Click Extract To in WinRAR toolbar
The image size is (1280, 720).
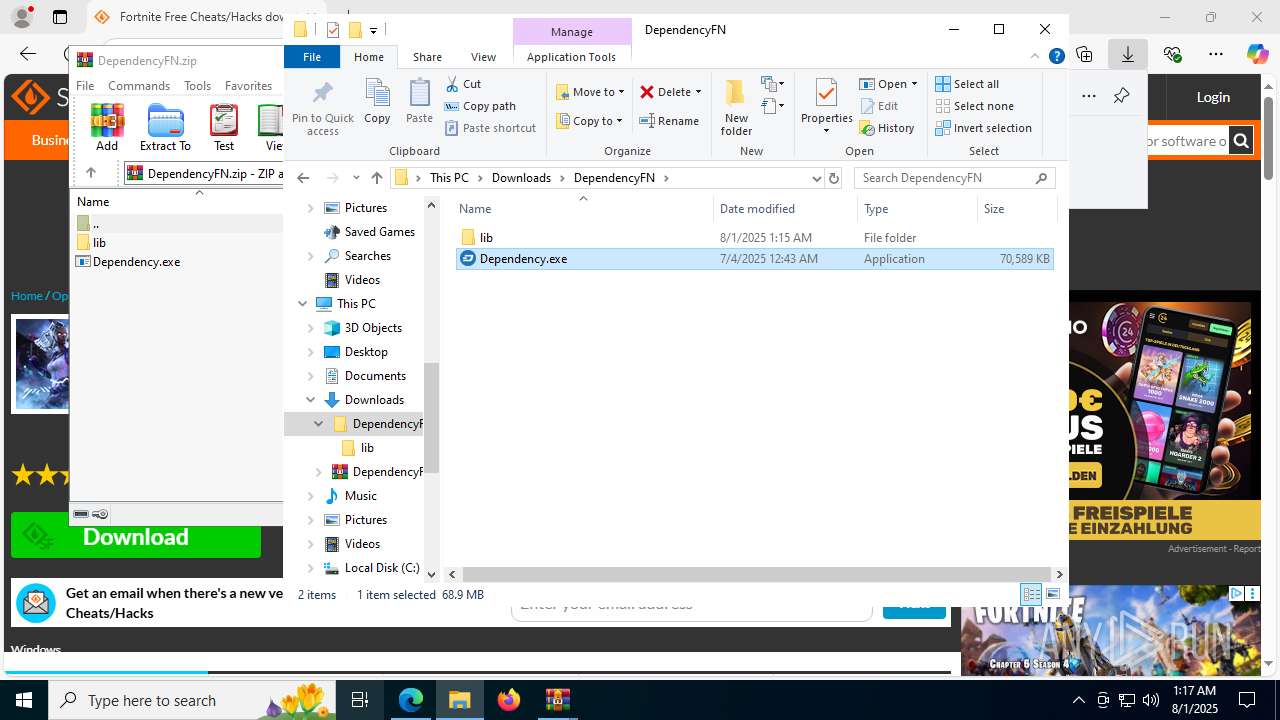pos(165,127)
